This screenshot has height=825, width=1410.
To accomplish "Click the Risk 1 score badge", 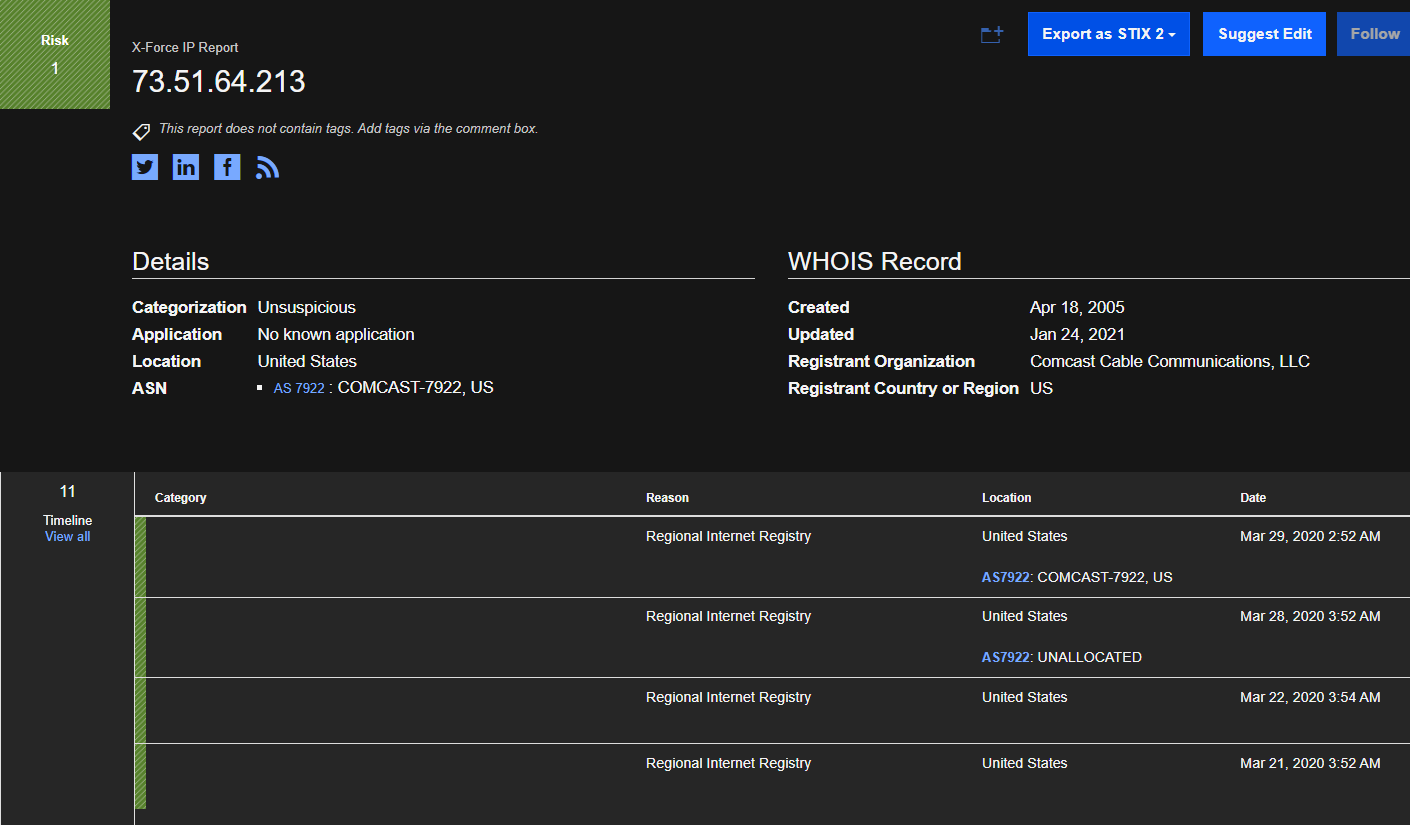I will [x=55, y=54].
